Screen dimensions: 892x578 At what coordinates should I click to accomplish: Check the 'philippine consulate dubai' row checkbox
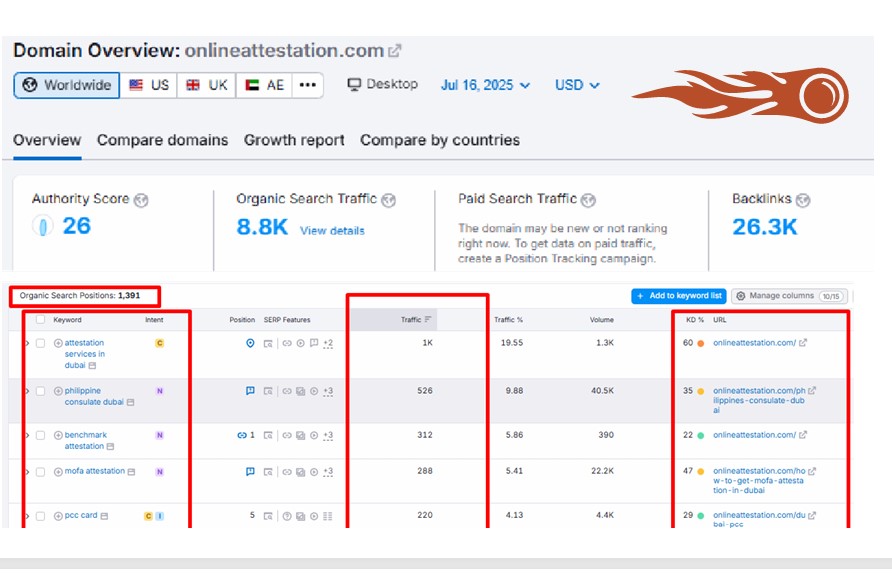pyautogui.click(x=40, y=391)
